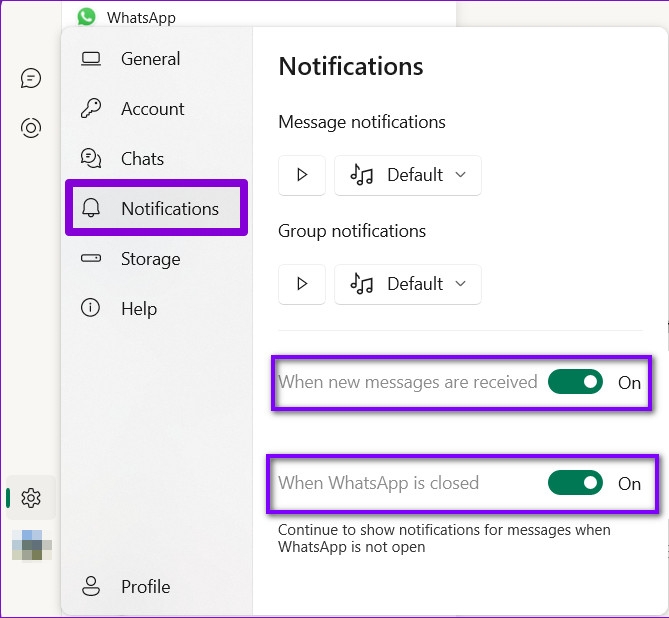Play the group notification sound preview
This screenshot has height=618, width=669.
pos(302,284)
